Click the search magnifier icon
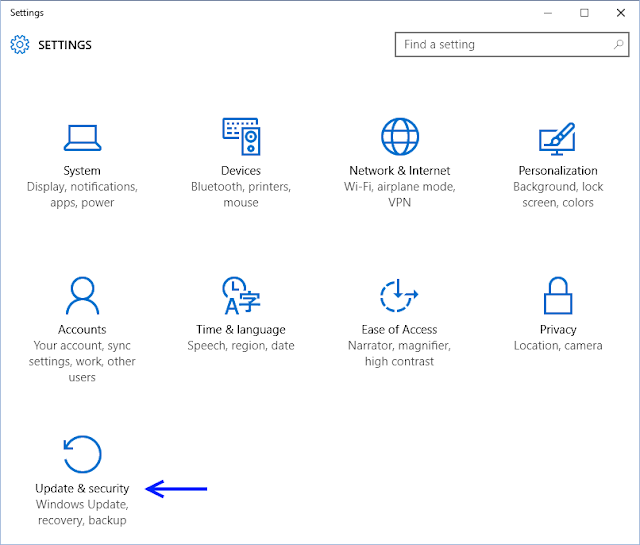This screenshot has width=640, height=545. point(619,44)
